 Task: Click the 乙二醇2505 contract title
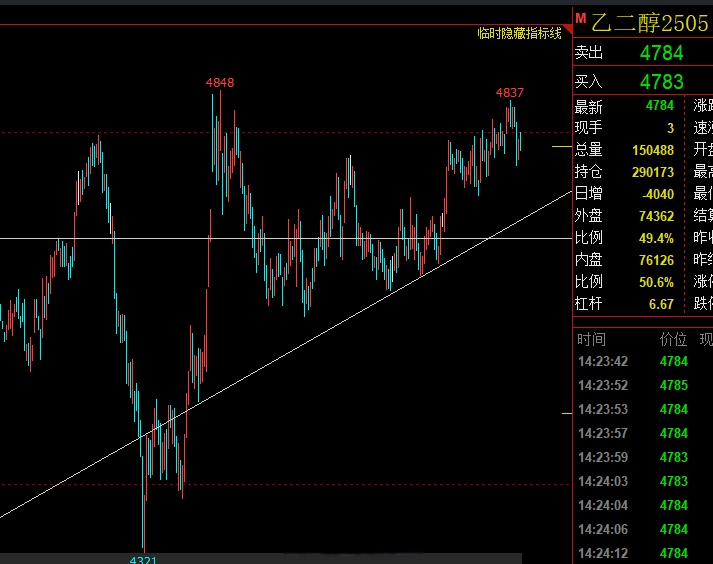(x=650, y=21)
